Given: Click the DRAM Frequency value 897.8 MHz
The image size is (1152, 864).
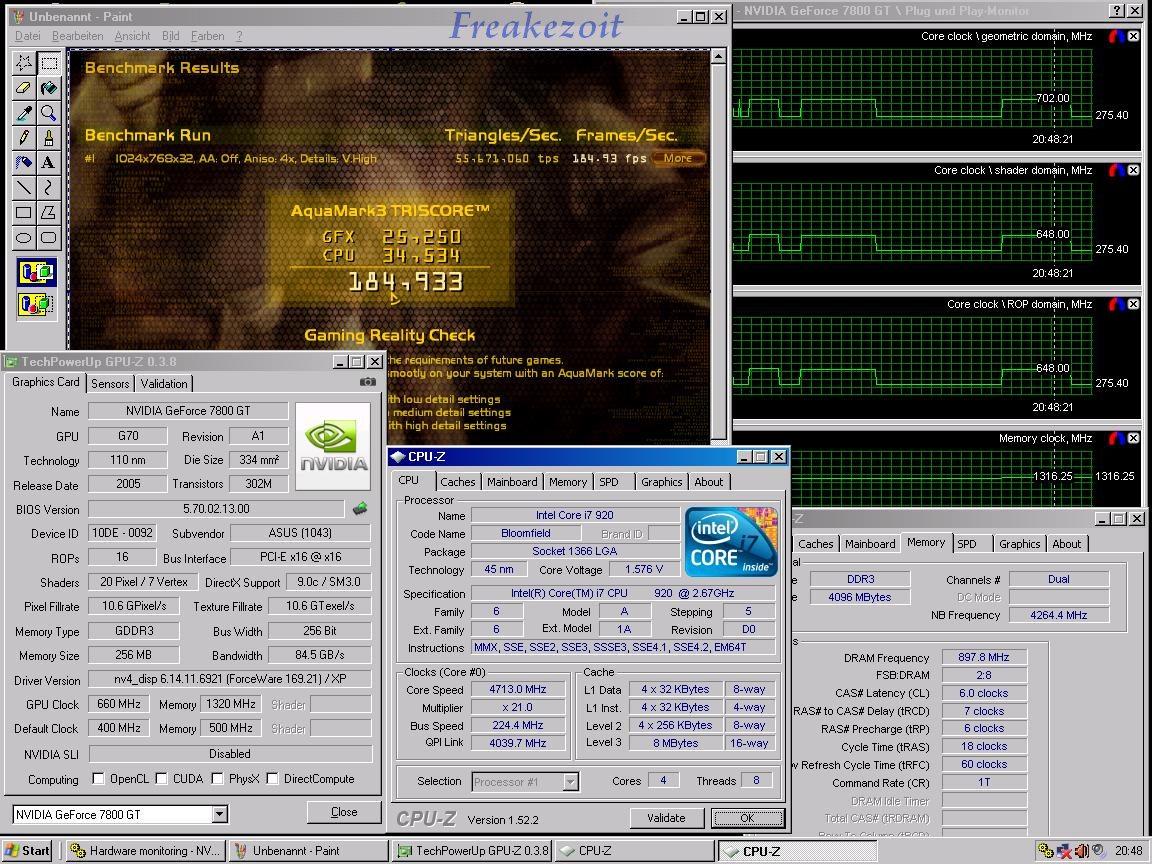Looking at the screenshot, I should [984, 657].
